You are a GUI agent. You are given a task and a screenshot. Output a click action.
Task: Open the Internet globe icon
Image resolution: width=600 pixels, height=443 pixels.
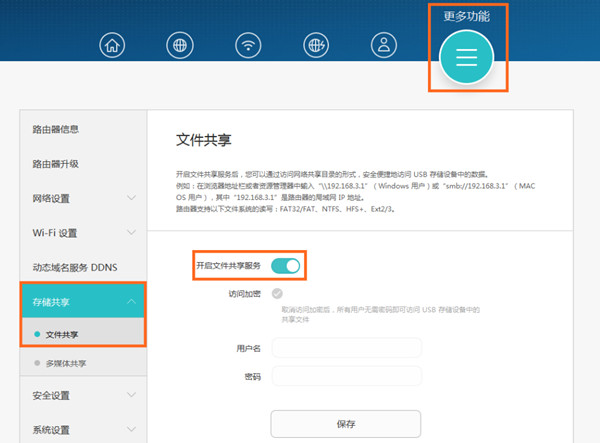tap(180, 45)
